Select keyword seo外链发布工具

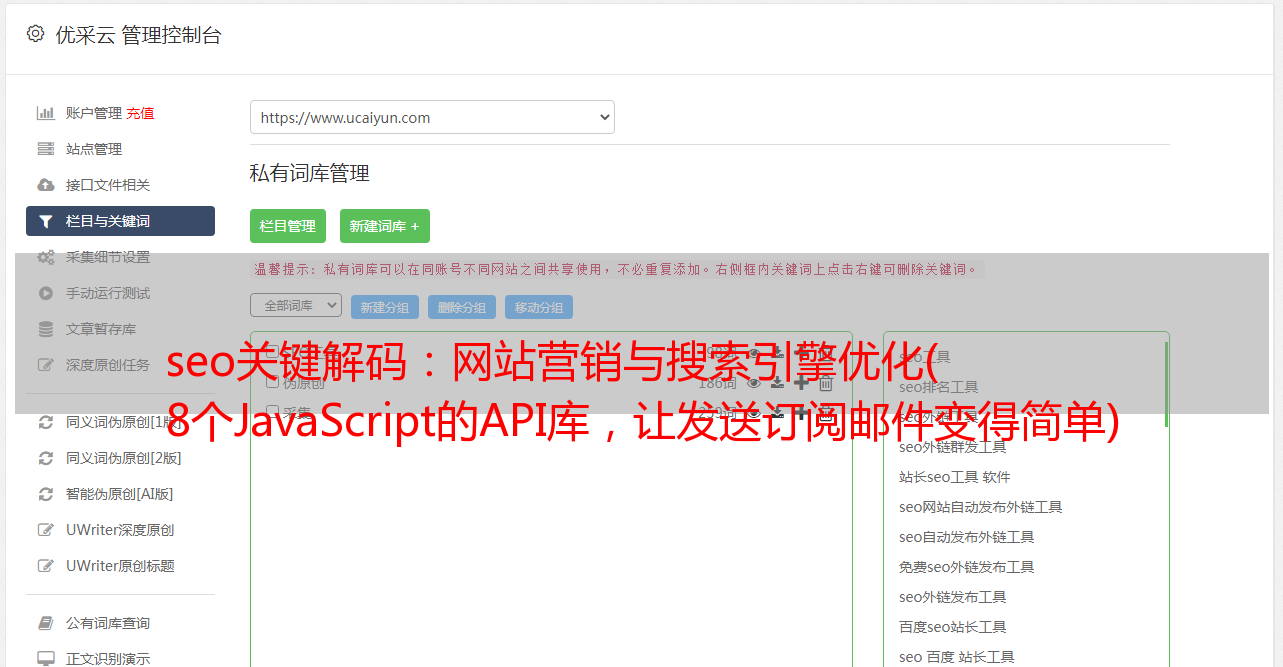[x=952, y=597]
